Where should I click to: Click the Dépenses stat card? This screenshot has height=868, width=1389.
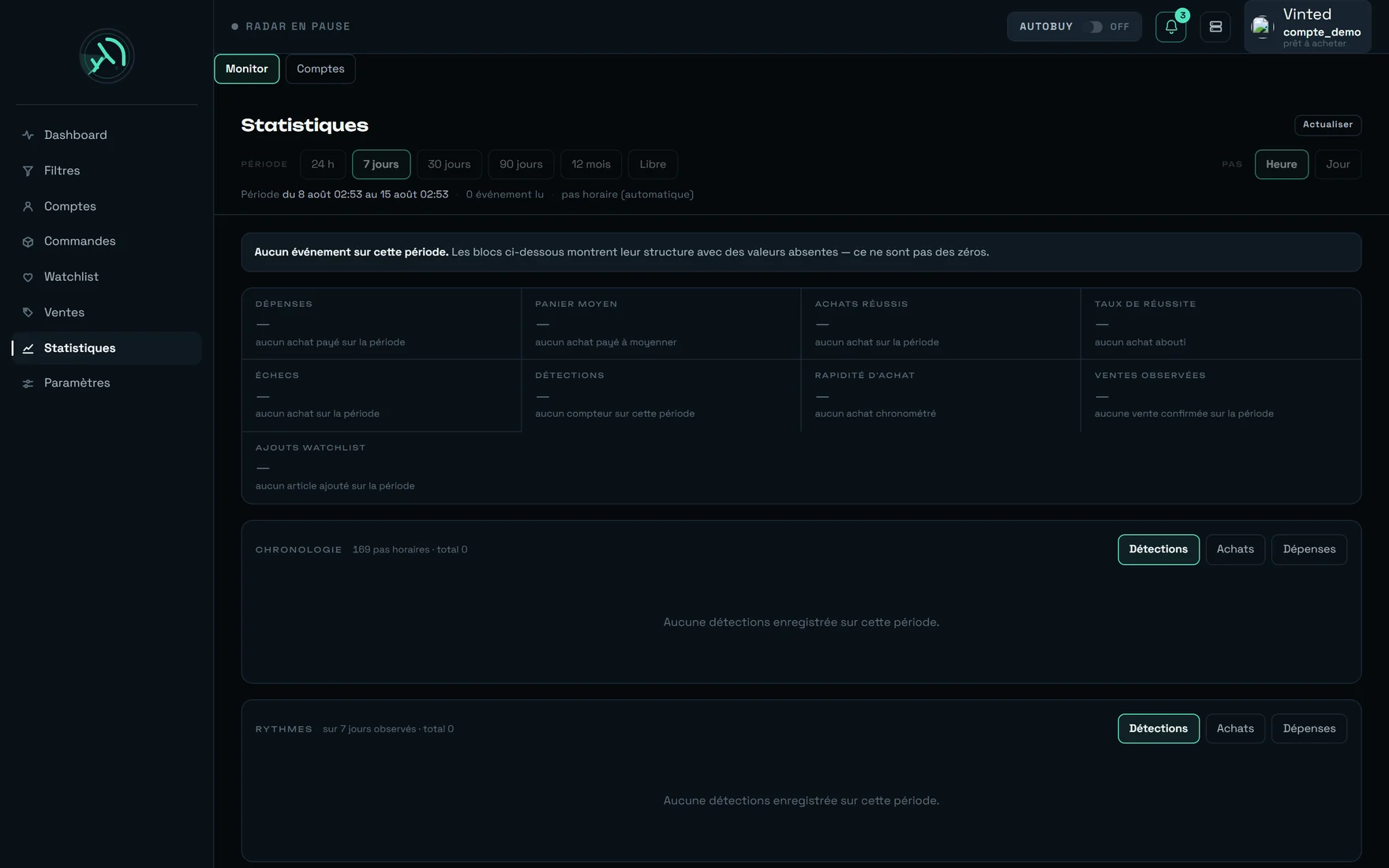(x=381, y=324)
